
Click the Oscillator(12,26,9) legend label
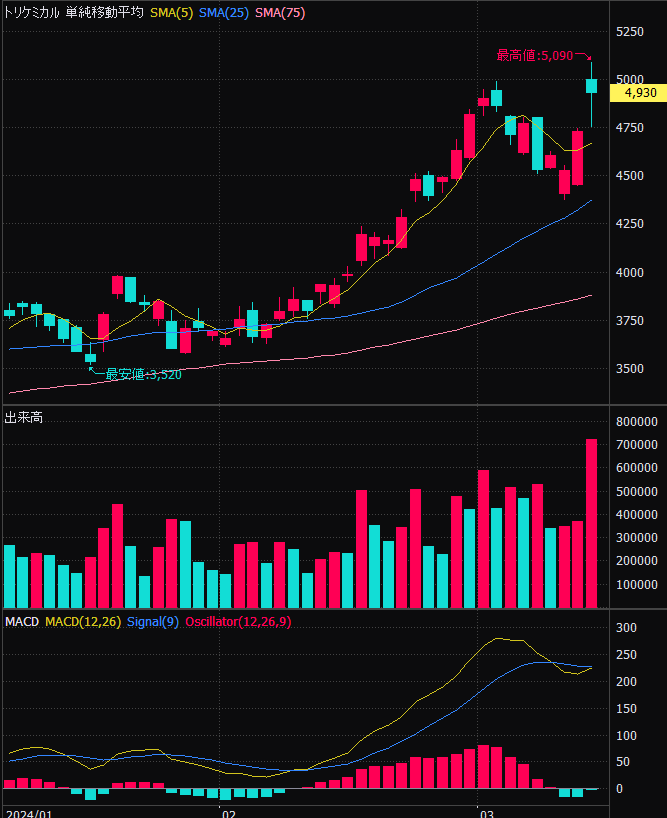pos(238,622)
